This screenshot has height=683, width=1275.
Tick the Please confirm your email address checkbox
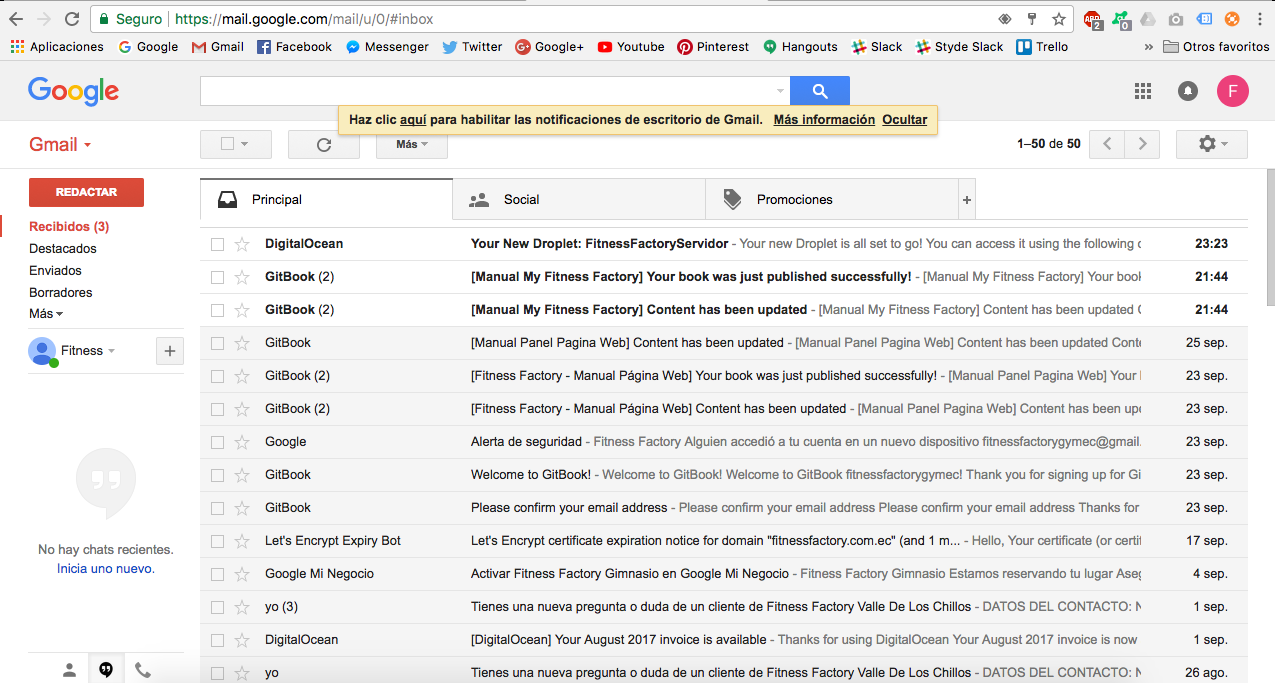pyautogui.click(x=217, y=508)
